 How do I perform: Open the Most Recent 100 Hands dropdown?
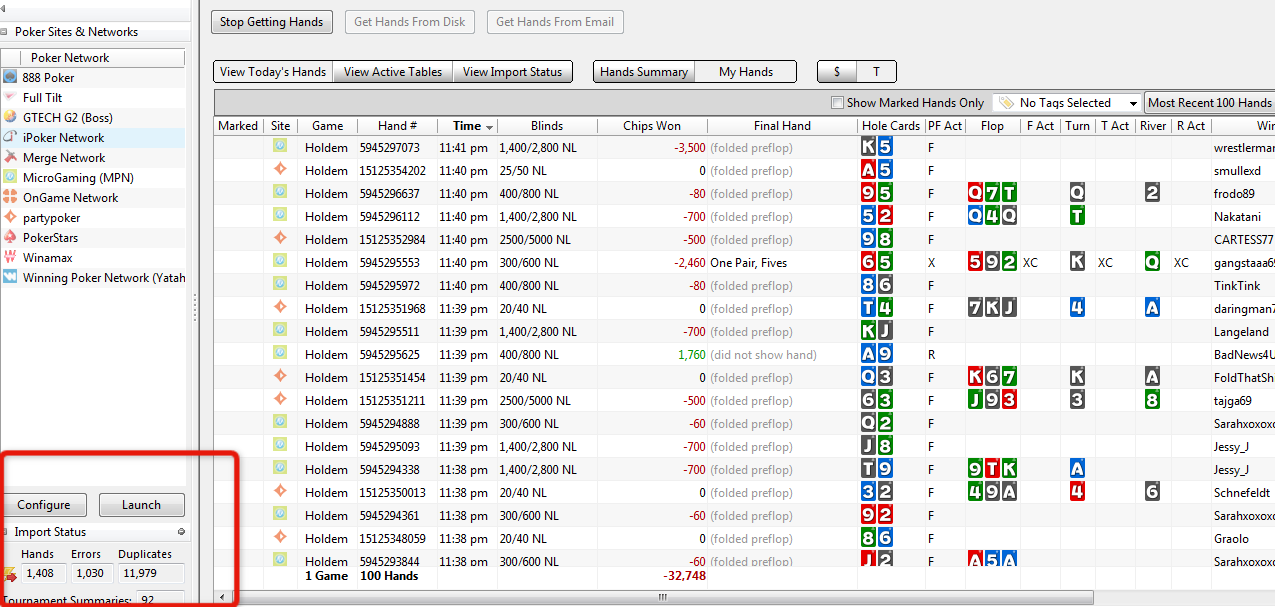point(1210,103)
